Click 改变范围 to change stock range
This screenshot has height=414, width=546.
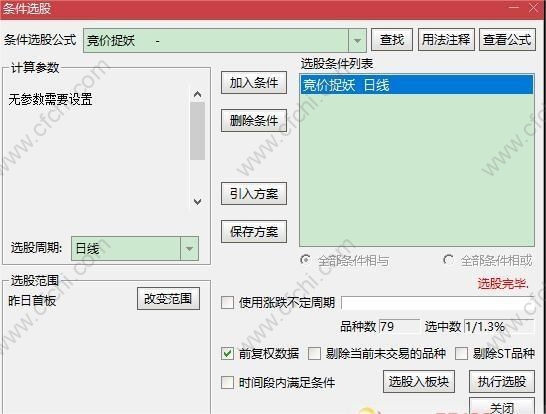168,298
